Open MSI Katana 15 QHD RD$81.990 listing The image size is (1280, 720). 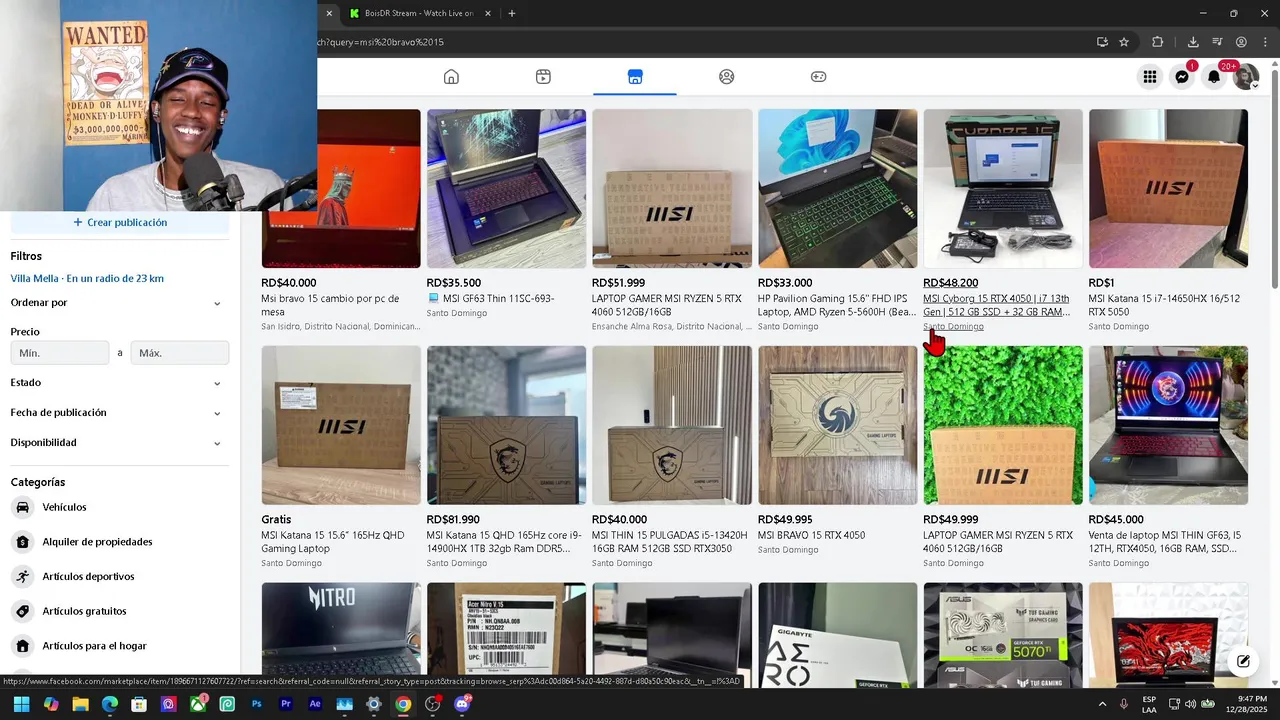click(506, 456)
